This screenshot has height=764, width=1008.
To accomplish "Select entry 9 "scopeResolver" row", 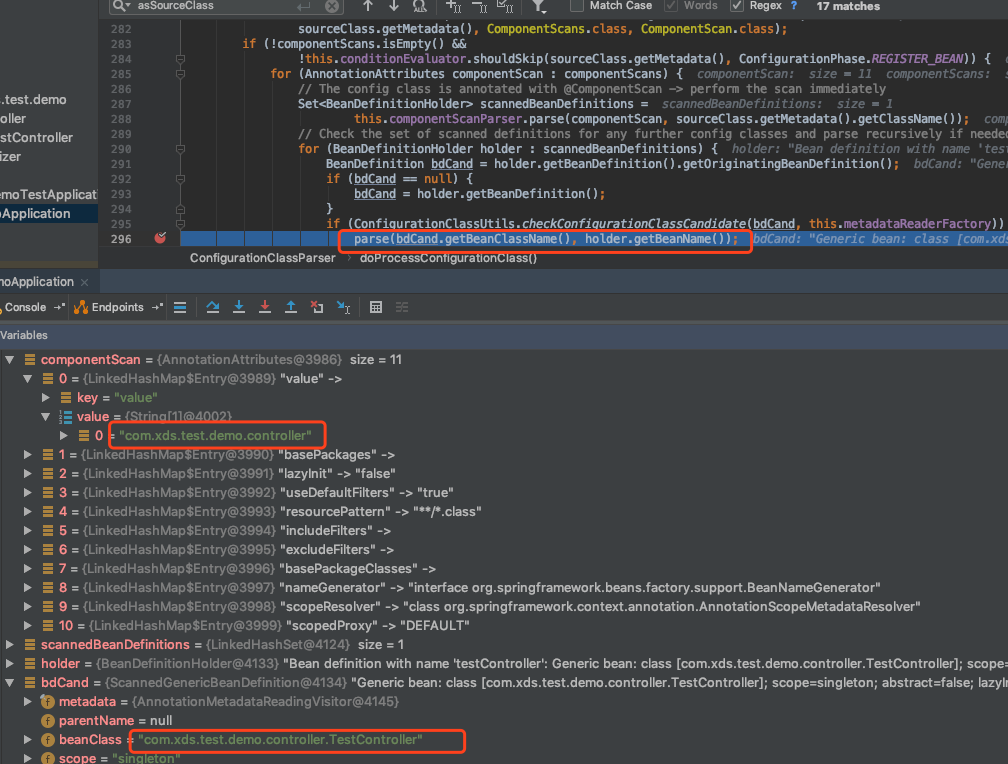I will click(504, 606).
